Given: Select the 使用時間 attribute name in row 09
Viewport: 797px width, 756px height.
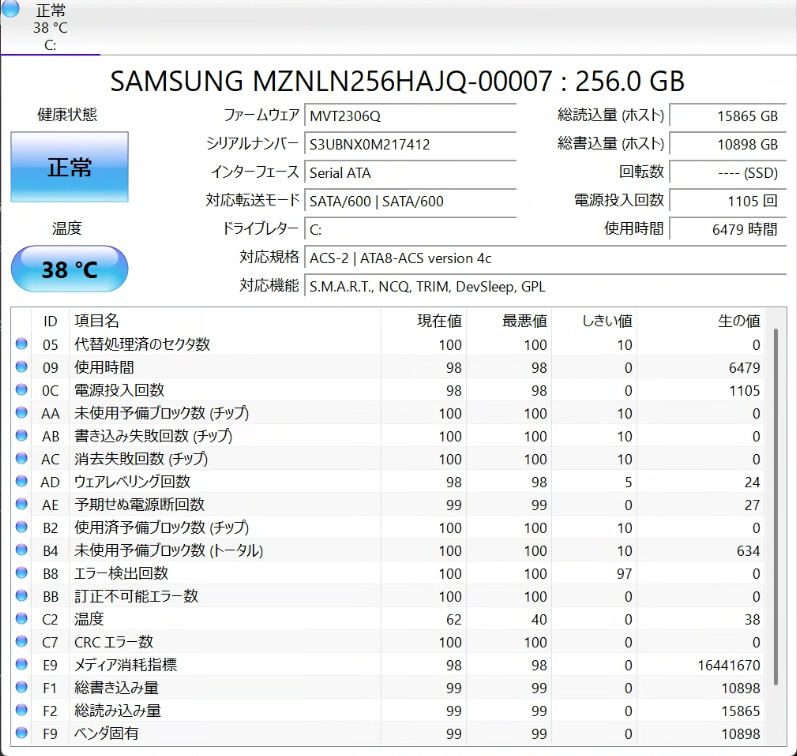Looking at the screenshot, I should coord(104,367).
